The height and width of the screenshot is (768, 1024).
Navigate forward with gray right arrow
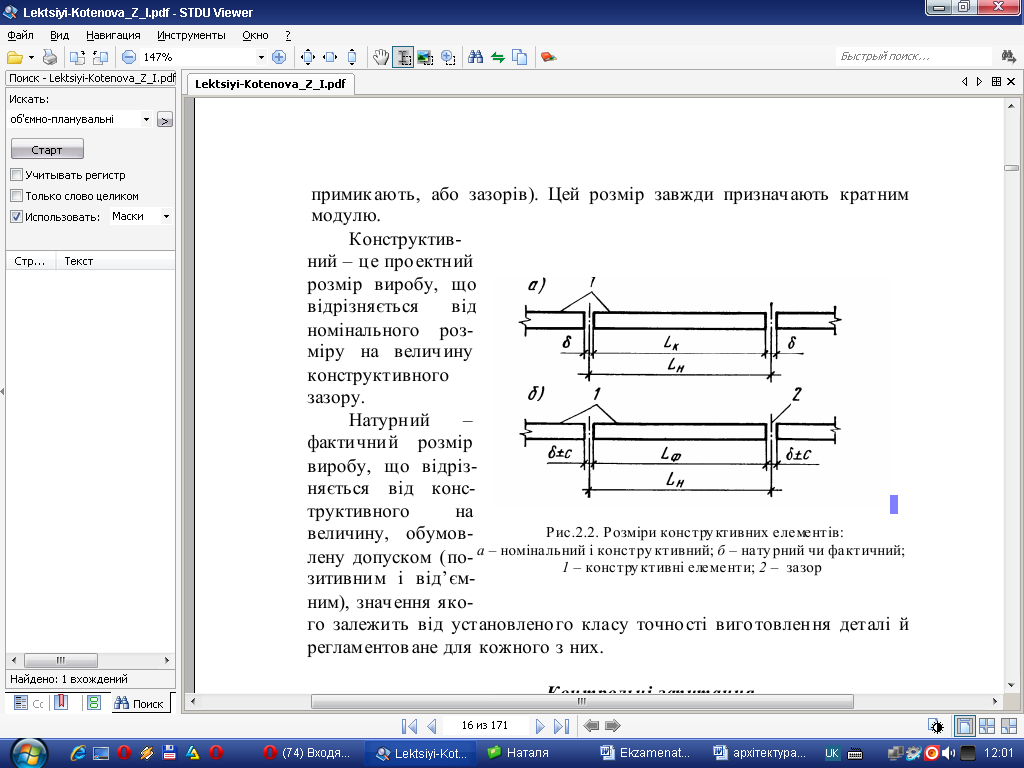coord(613,726)
